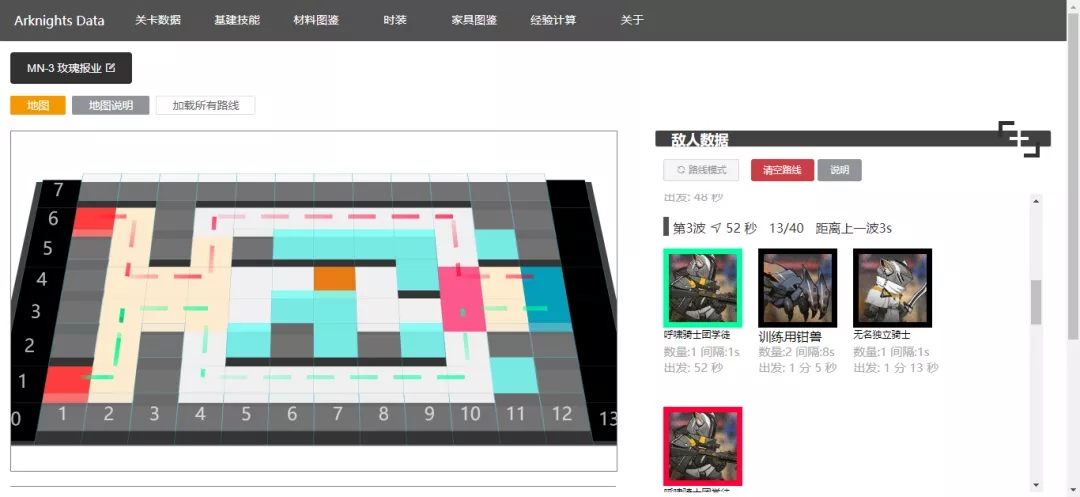Click text 出发: 1 分 13 秒

tap(896, 368)
